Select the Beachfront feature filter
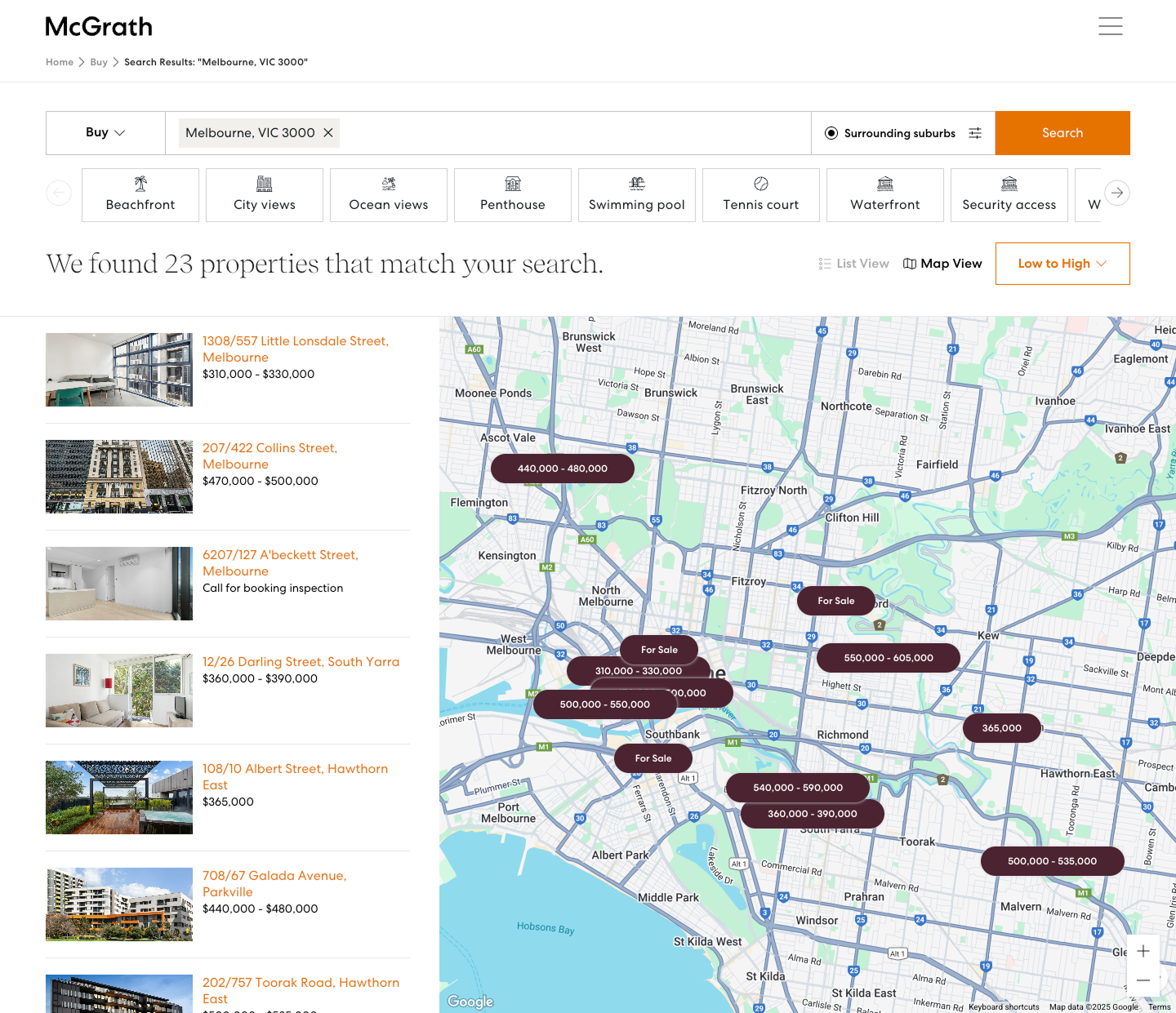Viewport: 1176px width, 1013px height. [x=140, y=195]
